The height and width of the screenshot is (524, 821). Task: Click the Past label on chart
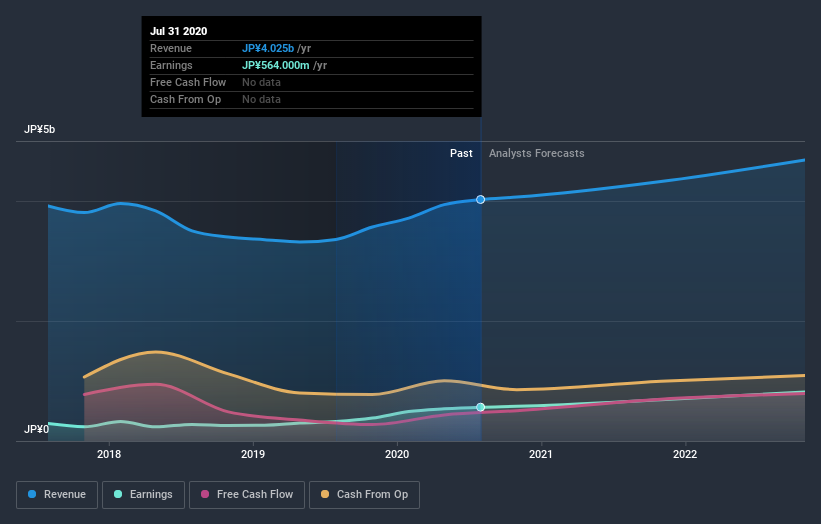tap(461, 153)
